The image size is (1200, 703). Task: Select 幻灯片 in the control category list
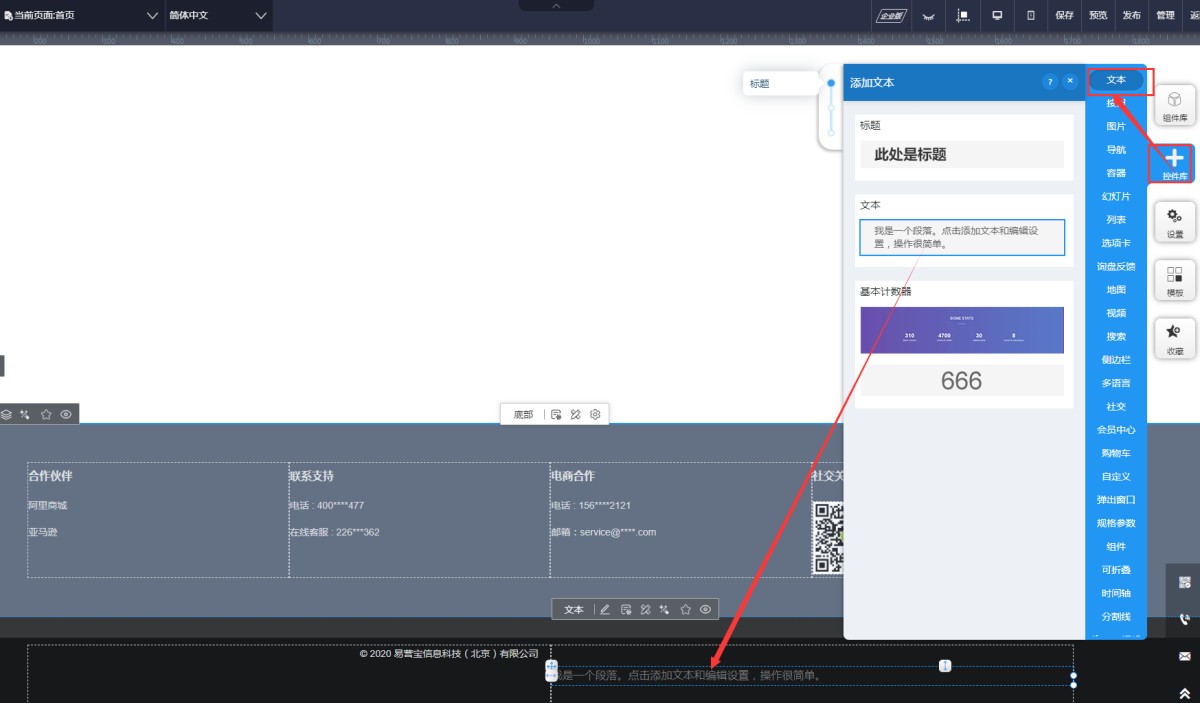pos(1116,196)
